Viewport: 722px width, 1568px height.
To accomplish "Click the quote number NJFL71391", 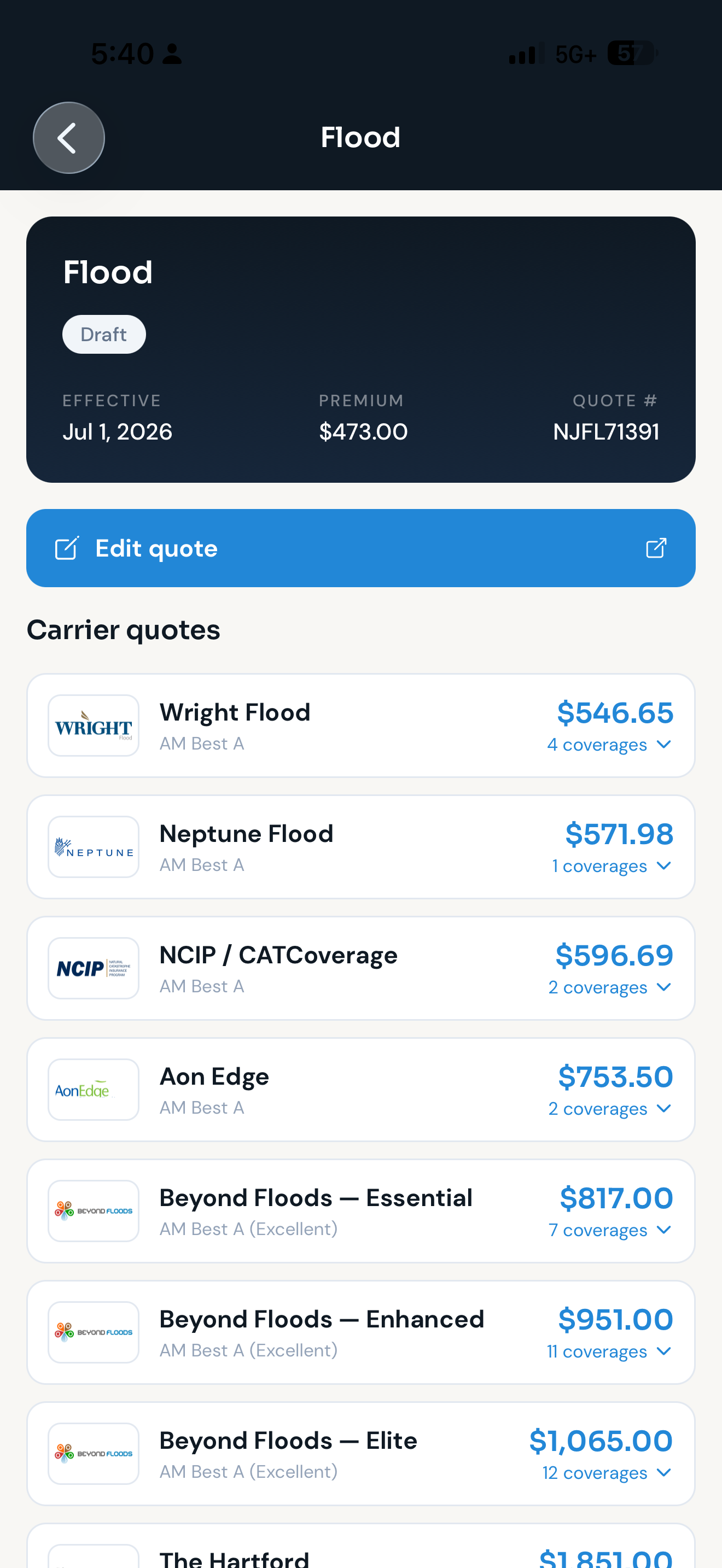I will (607, 431).
